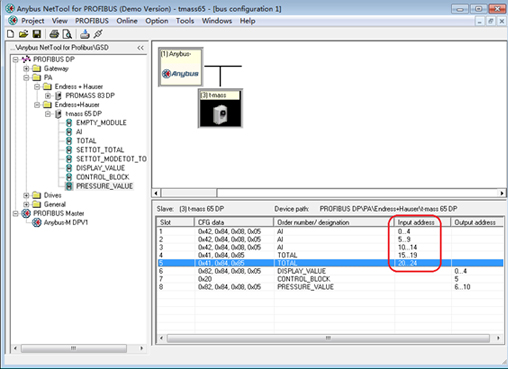Click the Print toolbar icon

click(x=54, y=34)
